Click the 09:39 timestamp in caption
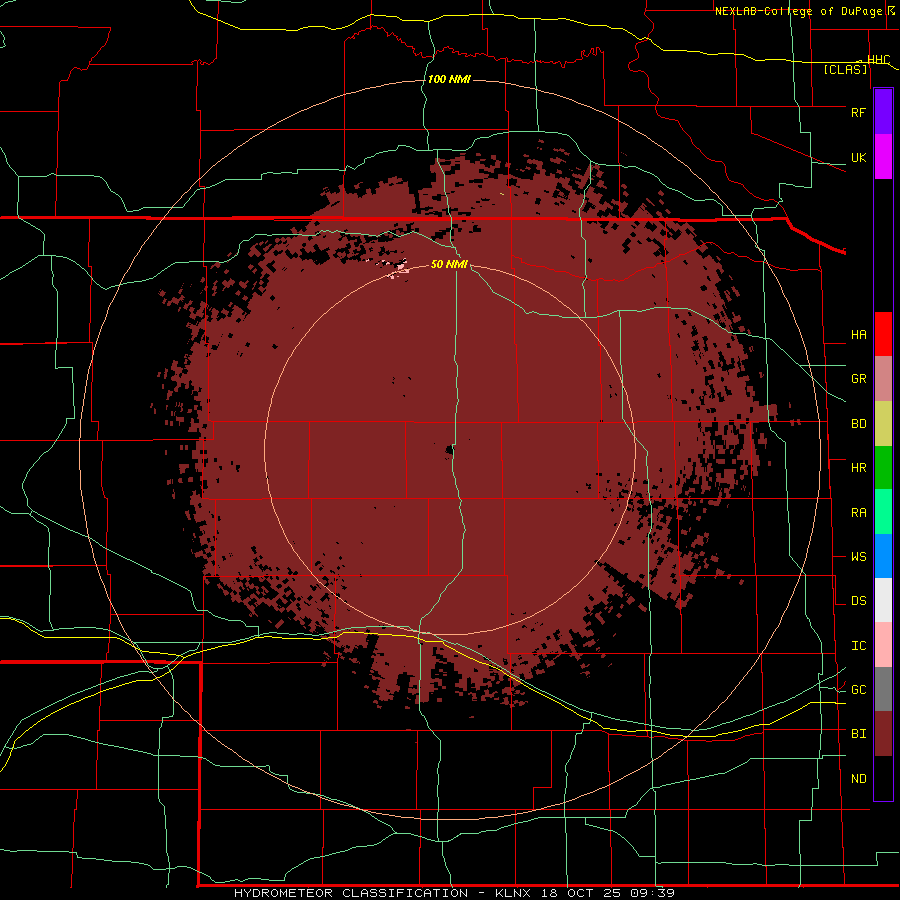 [651, 893]
